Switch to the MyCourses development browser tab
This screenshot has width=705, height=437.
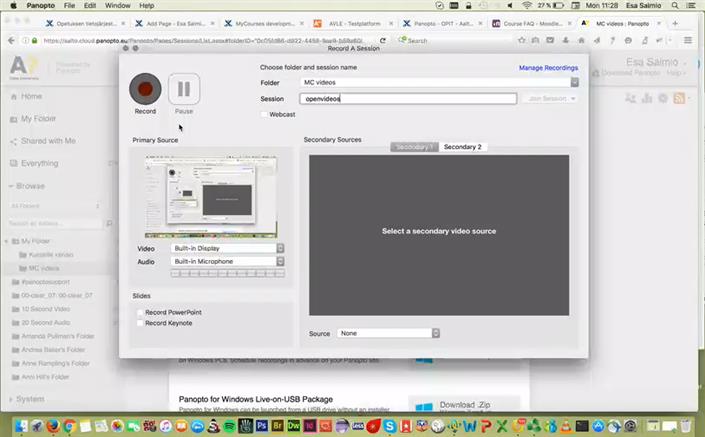pos(264,23)
